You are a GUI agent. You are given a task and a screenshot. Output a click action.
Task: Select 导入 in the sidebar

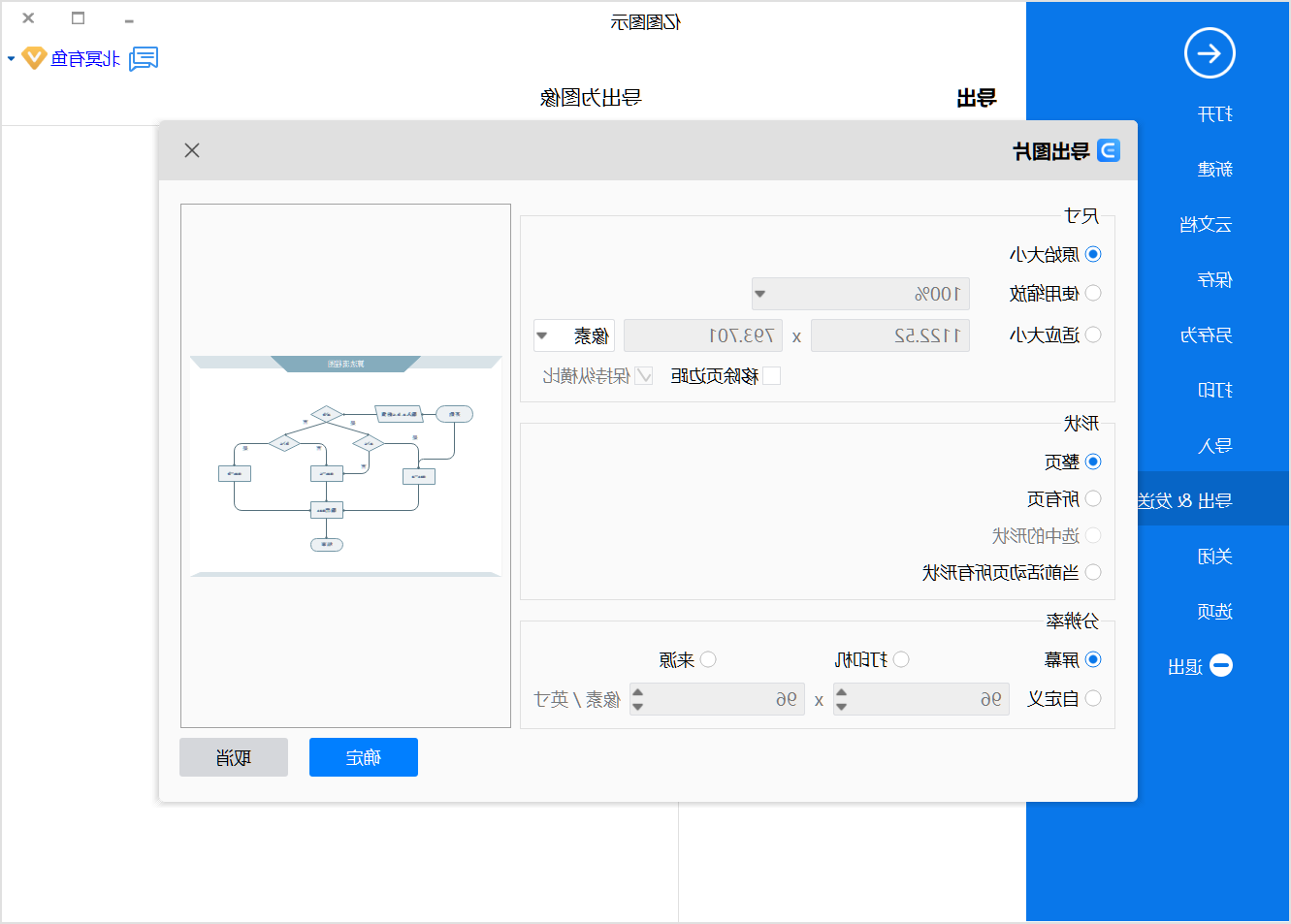tap(1214, 446)
